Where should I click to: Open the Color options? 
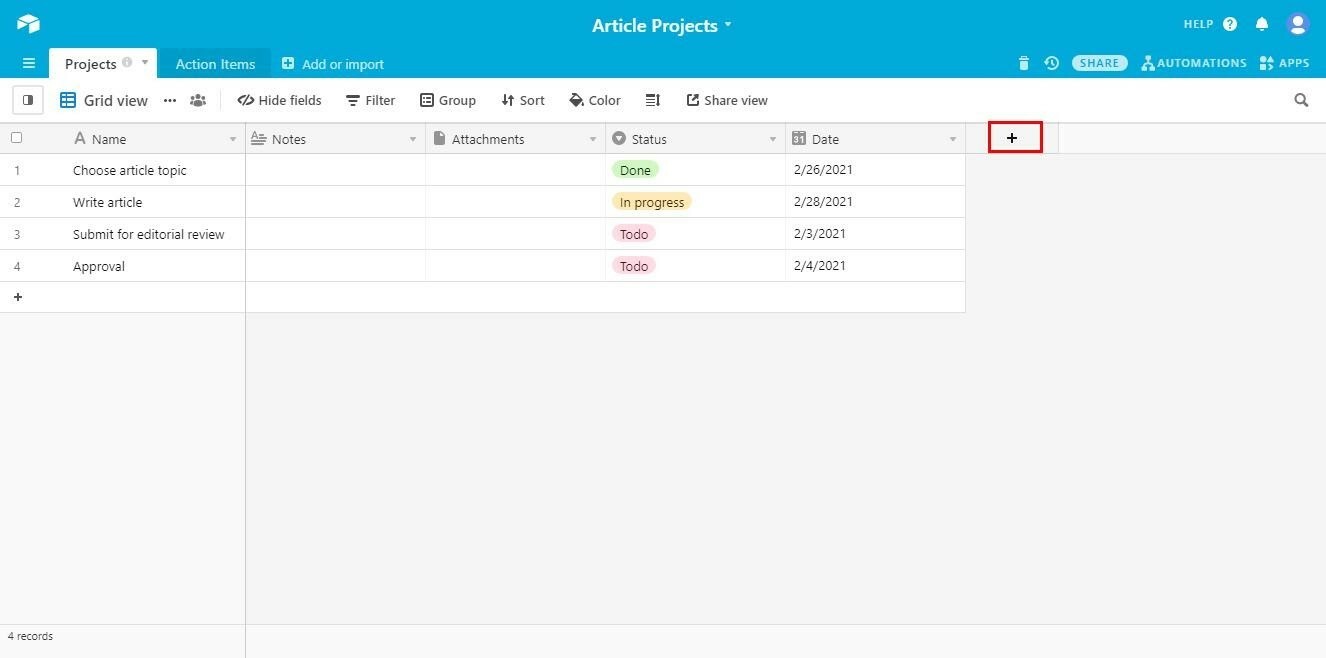(595, 100)
